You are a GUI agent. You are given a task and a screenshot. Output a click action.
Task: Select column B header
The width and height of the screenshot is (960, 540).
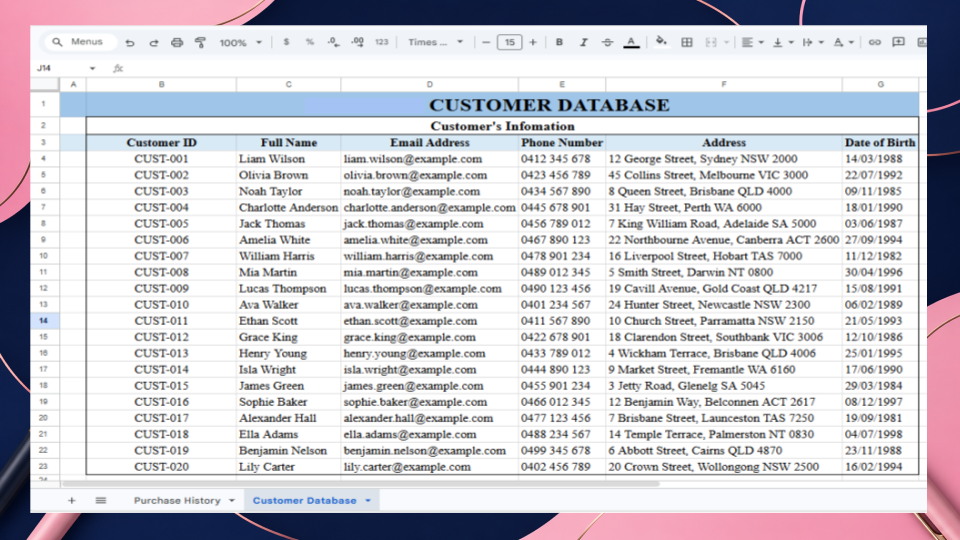(x=161, y=84)
